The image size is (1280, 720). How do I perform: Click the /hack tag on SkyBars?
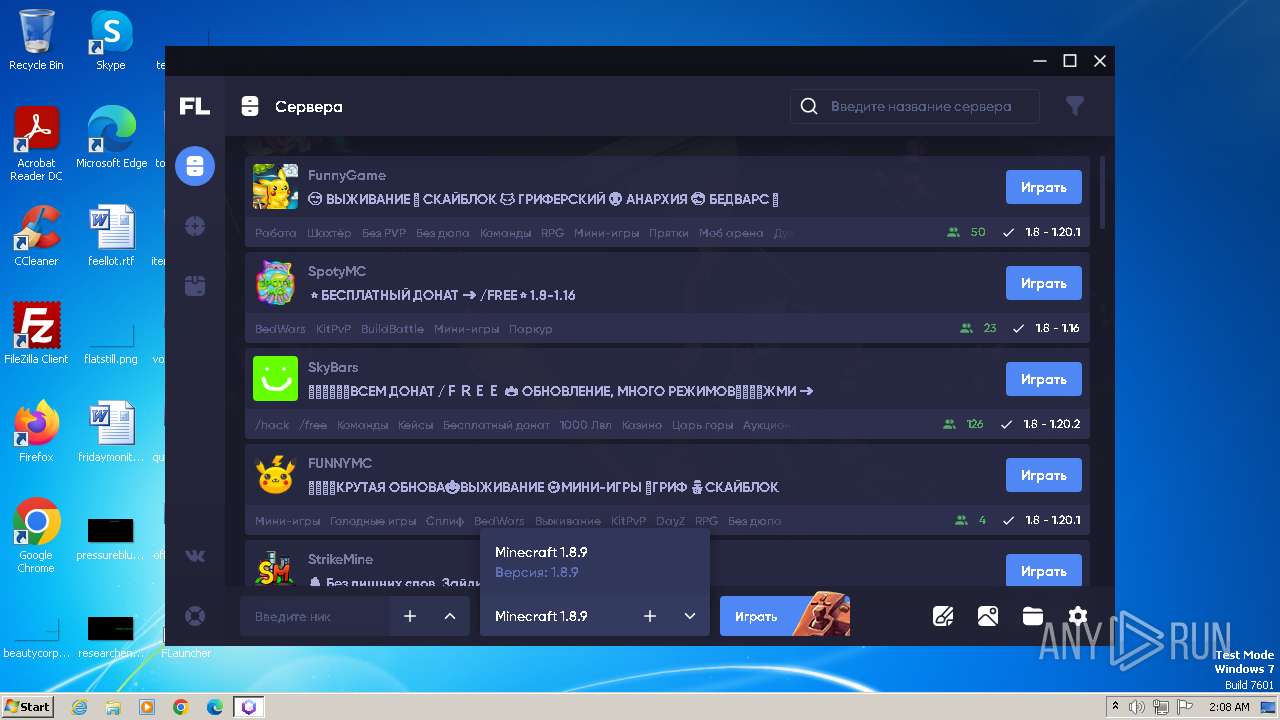(x=272, y=425)
